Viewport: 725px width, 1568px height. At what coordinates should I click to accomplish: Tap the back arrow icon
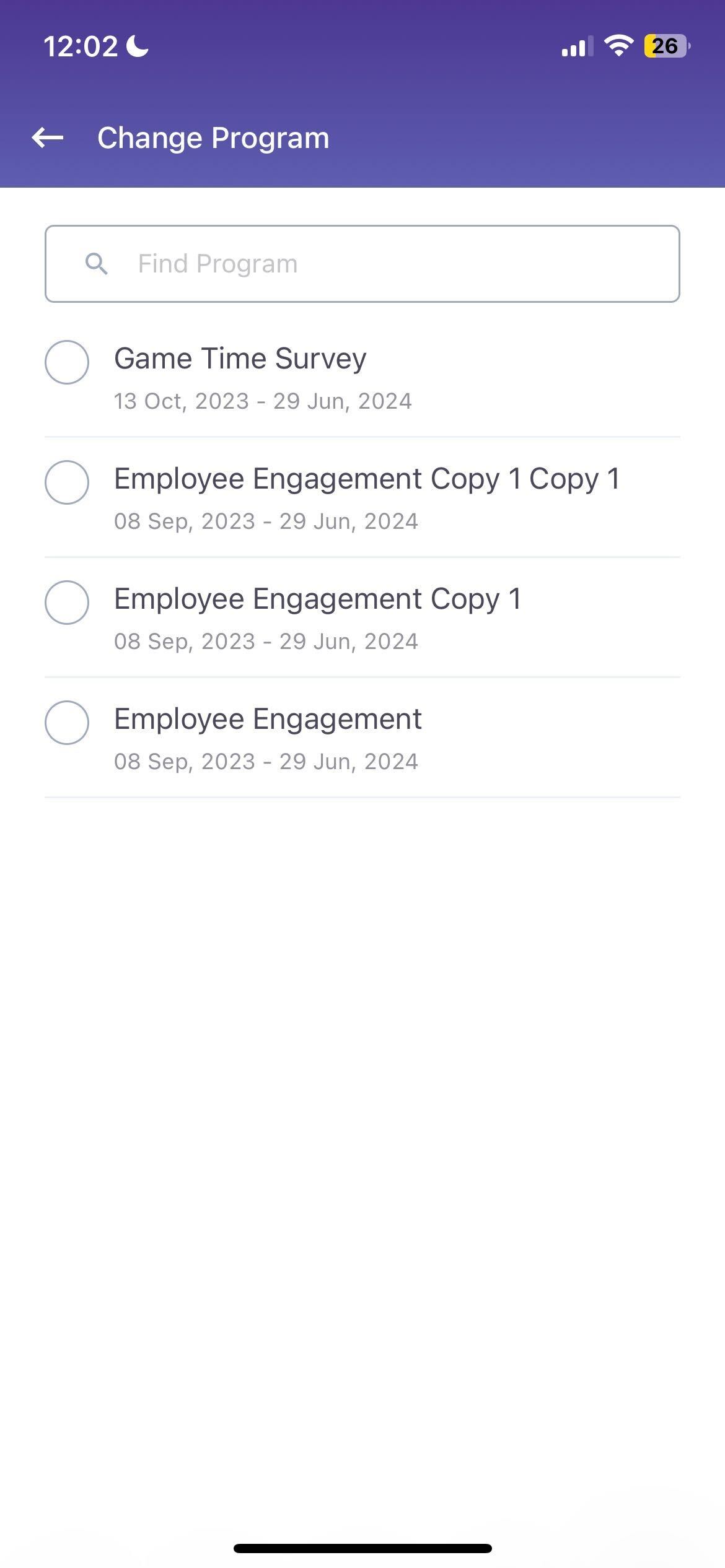pos(48,137)
